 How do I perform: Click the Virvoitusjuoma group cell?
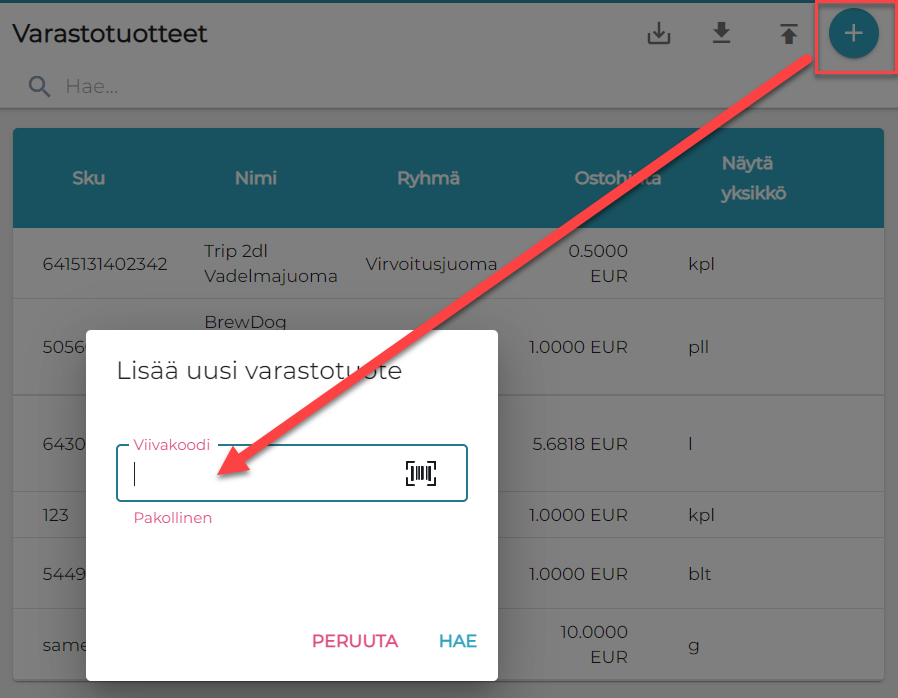[431, 264]
